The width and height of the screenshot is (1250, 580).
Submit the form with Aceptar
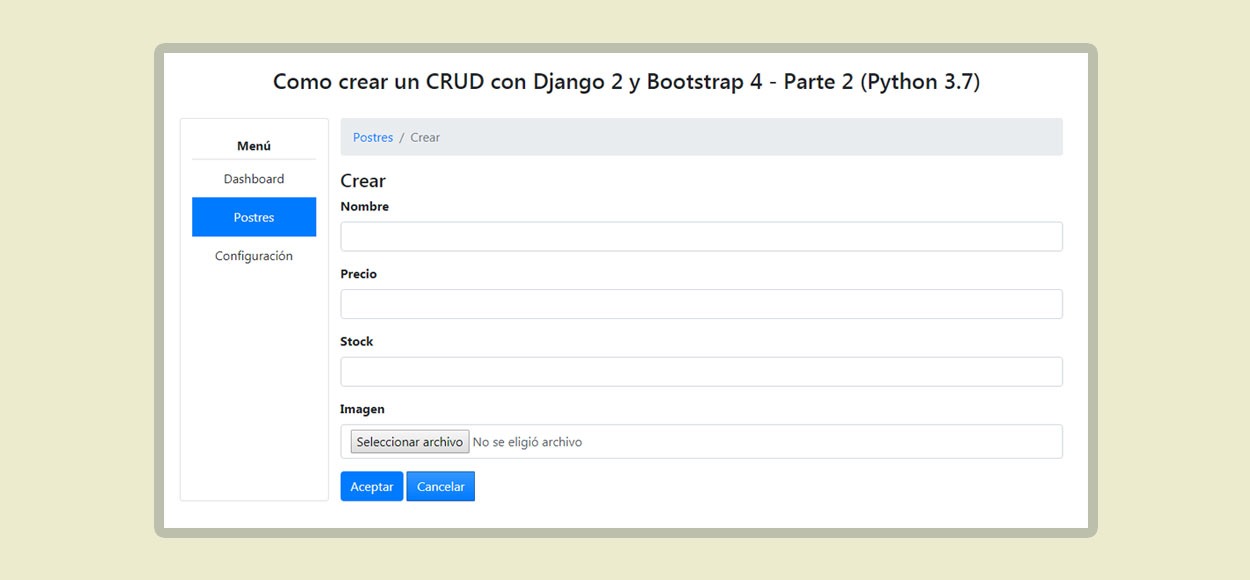coord(372,486)
